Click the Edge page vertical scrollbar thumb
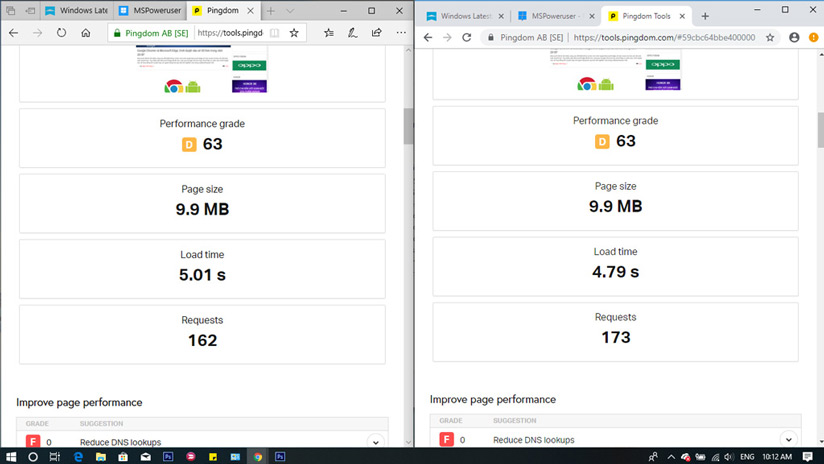 pyautogui.click(x=408, y=126)
